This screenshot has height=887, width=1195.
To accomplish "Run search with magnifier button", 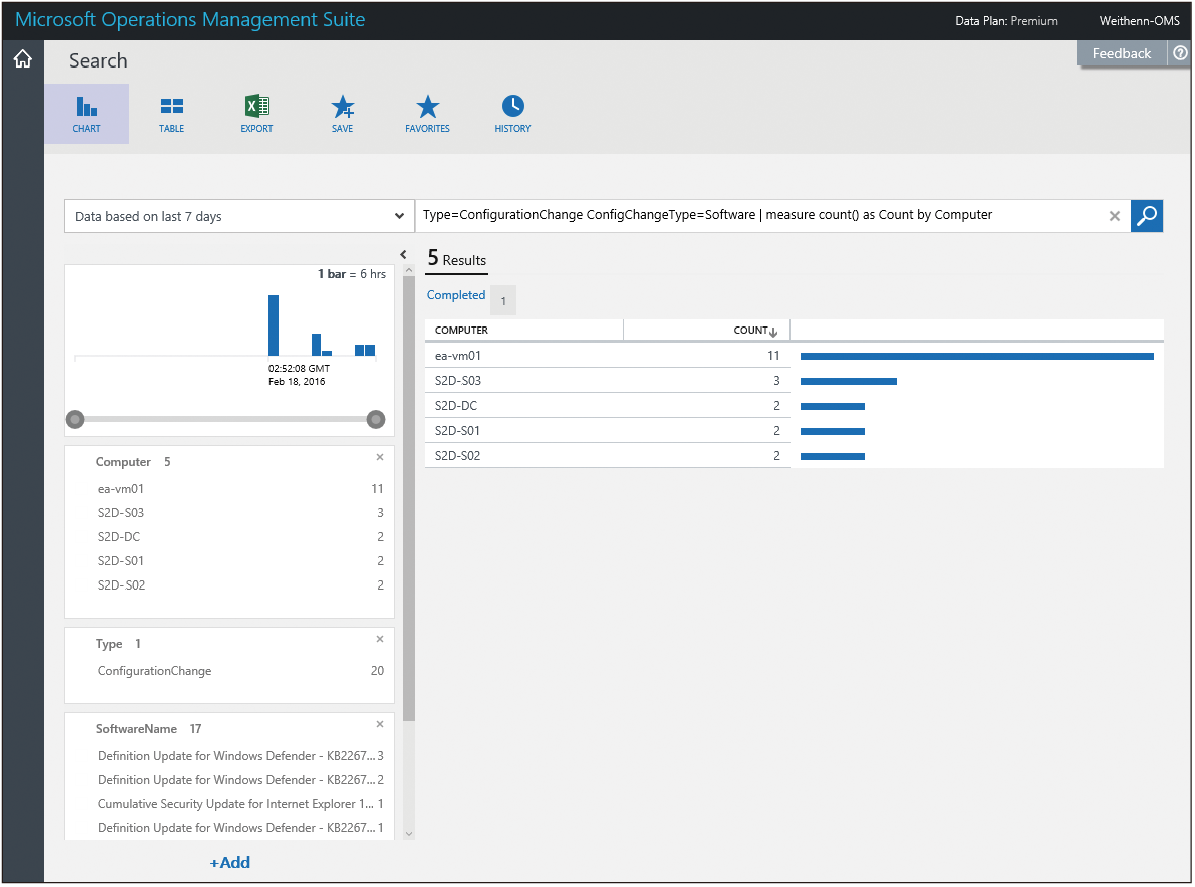I will pyautogui.click(x=1147, y=216).
